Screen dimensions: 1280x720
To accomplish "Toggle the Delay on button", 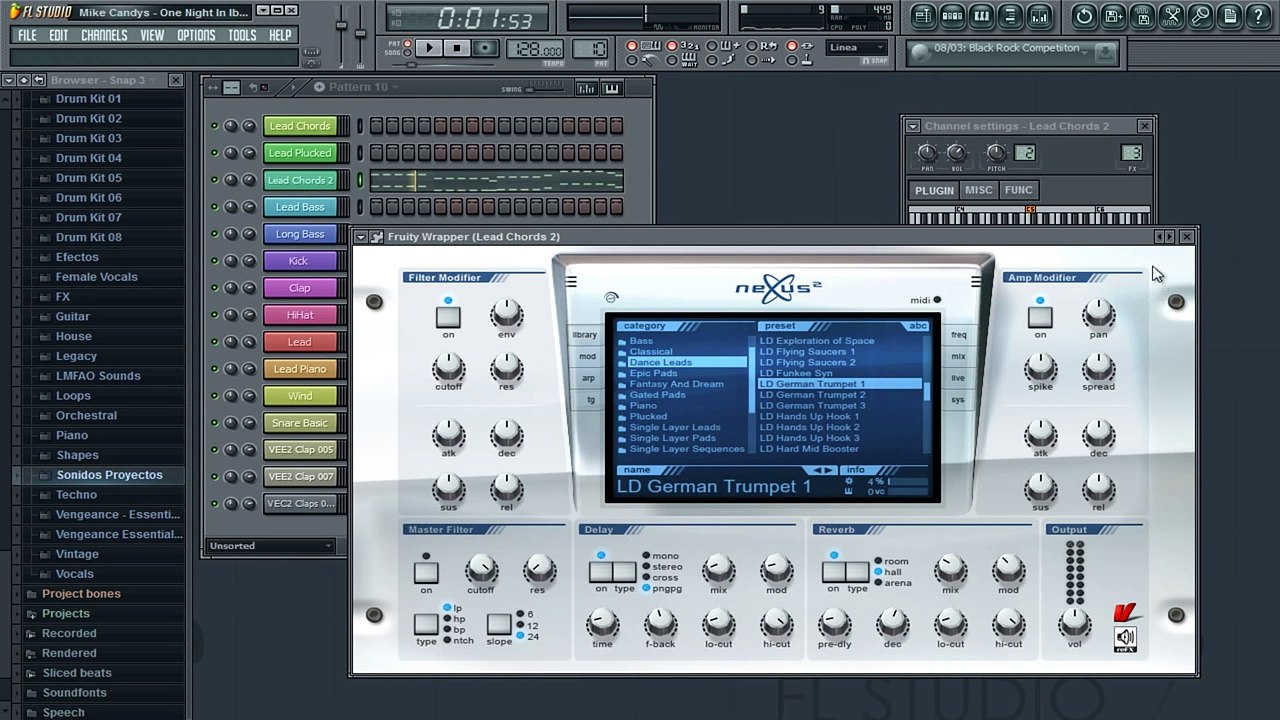I will 600,572.
